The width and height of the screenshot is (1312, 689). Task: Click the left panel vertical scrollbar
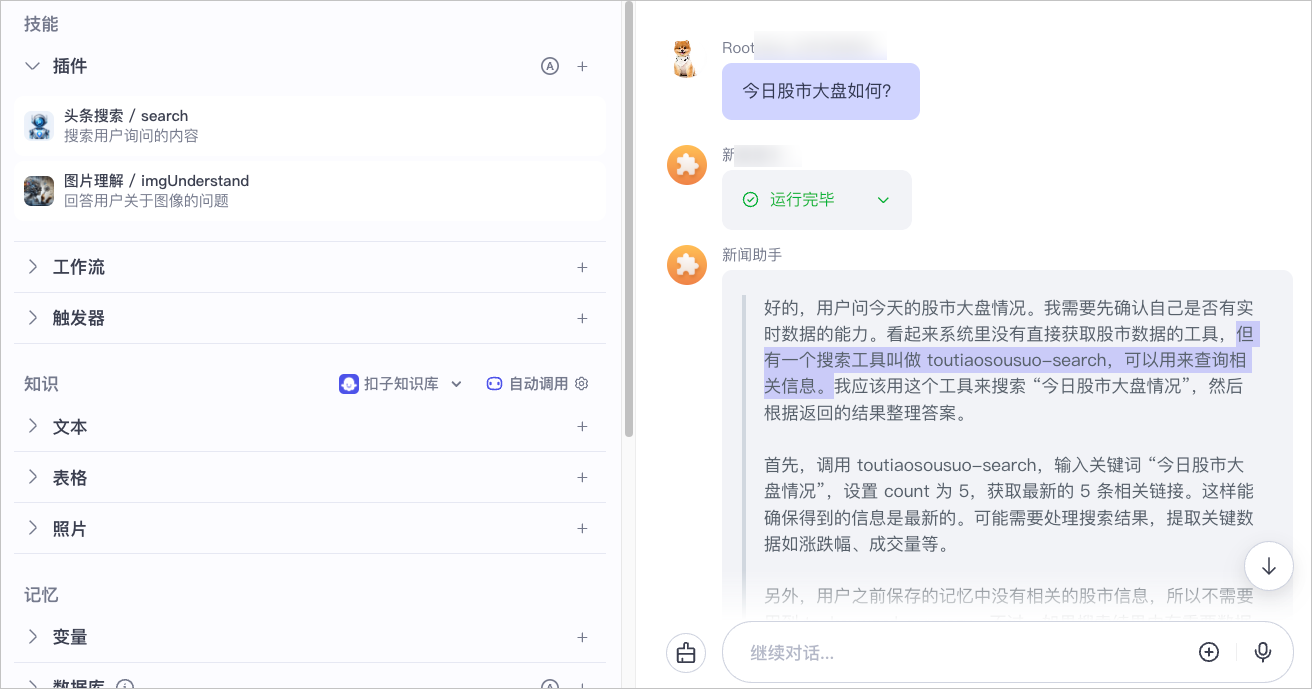point(629,220)
